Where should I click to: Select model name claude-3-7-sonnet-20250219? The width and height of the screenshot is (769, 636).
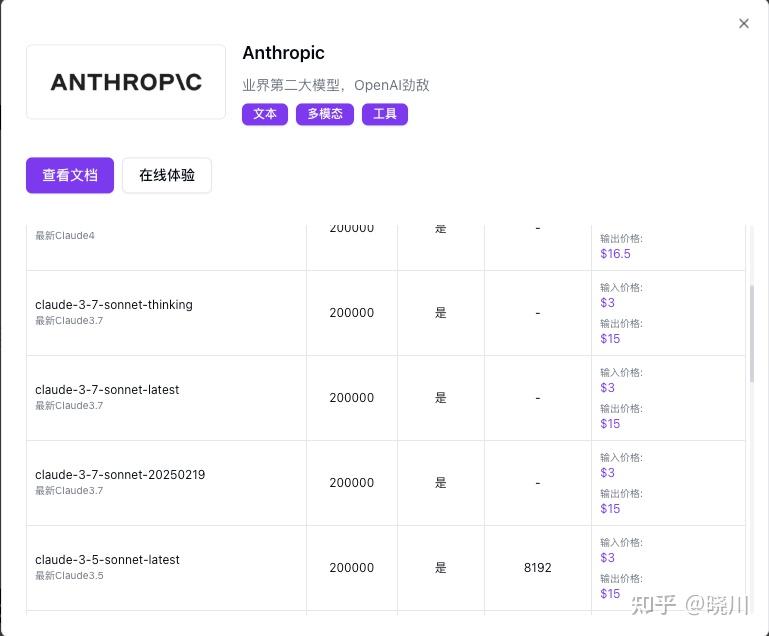click(x=120, y=474)
